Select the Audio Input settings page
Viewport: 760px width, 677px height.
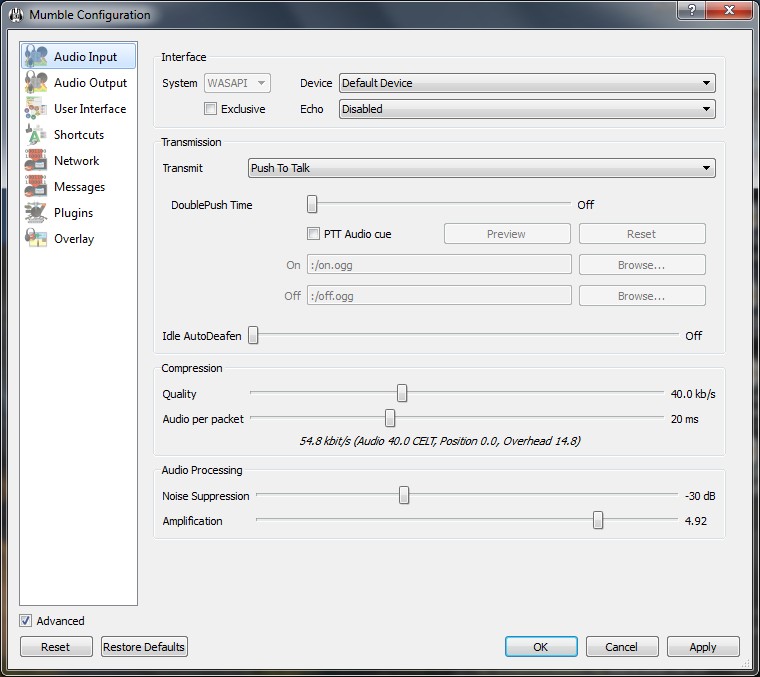(x=79, y=56)
